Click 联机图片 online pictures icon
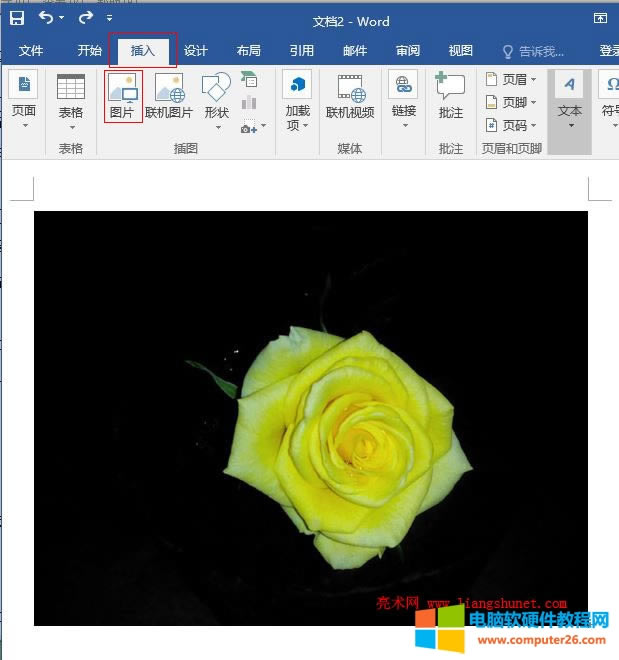The image size is (619, 660). (168, 96)
